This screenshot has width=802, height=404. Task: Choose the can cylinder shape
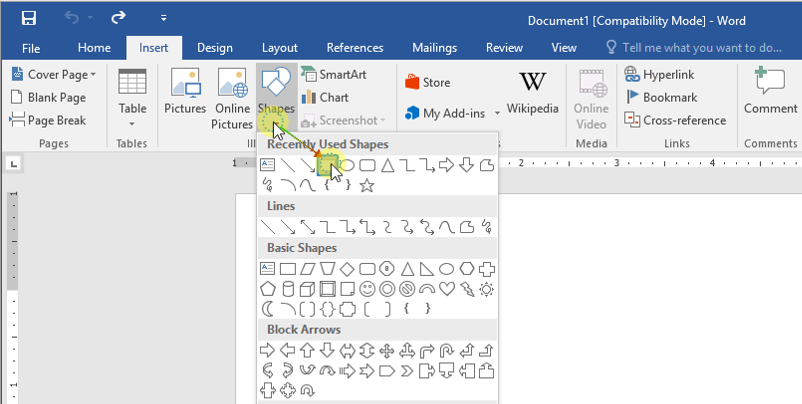pyautogui.click(x=287, y=289)
